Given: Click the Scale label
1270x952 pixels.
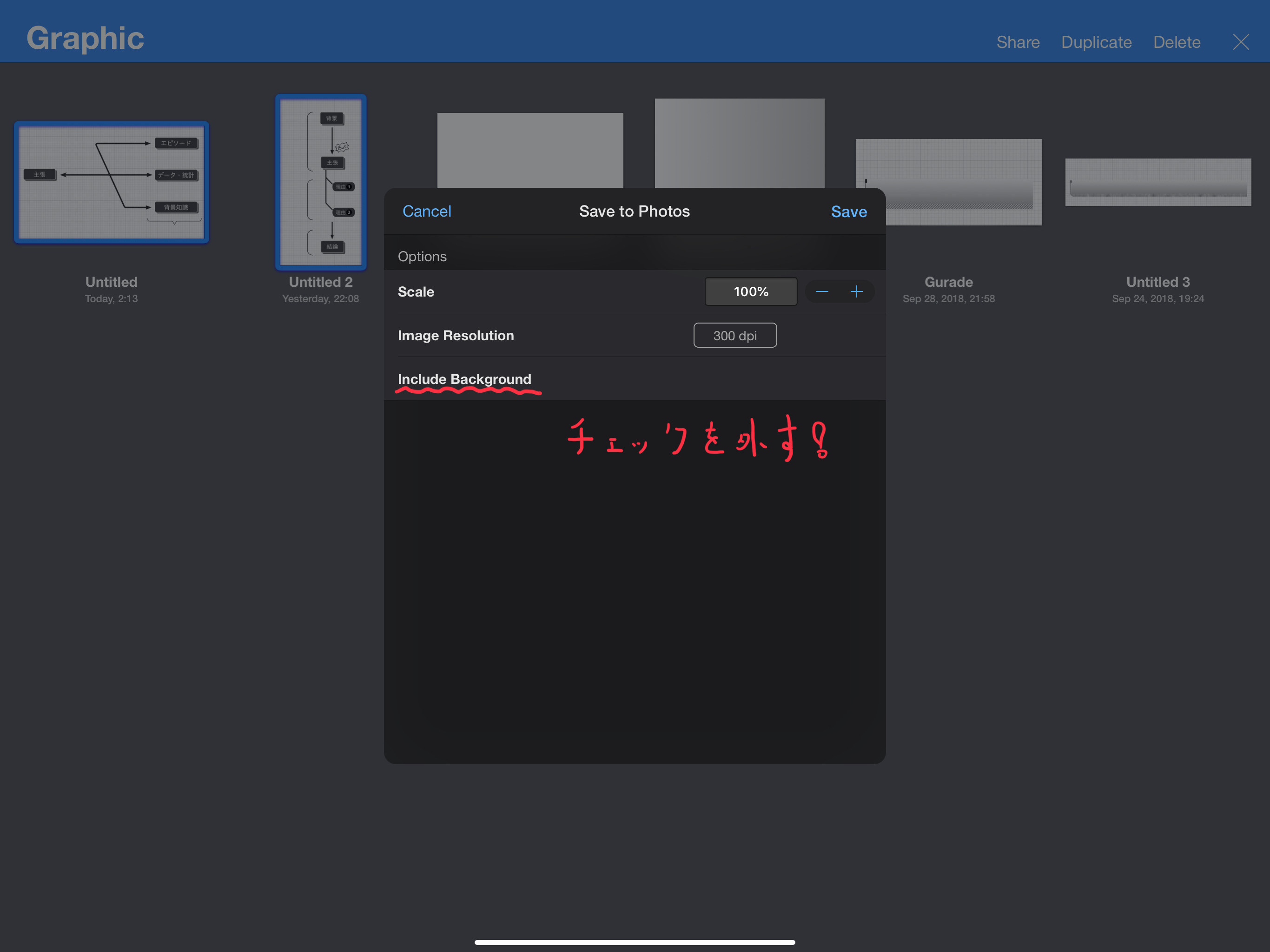Looking at the screenshot, I should pyautogui.click(x=416, y=291).
